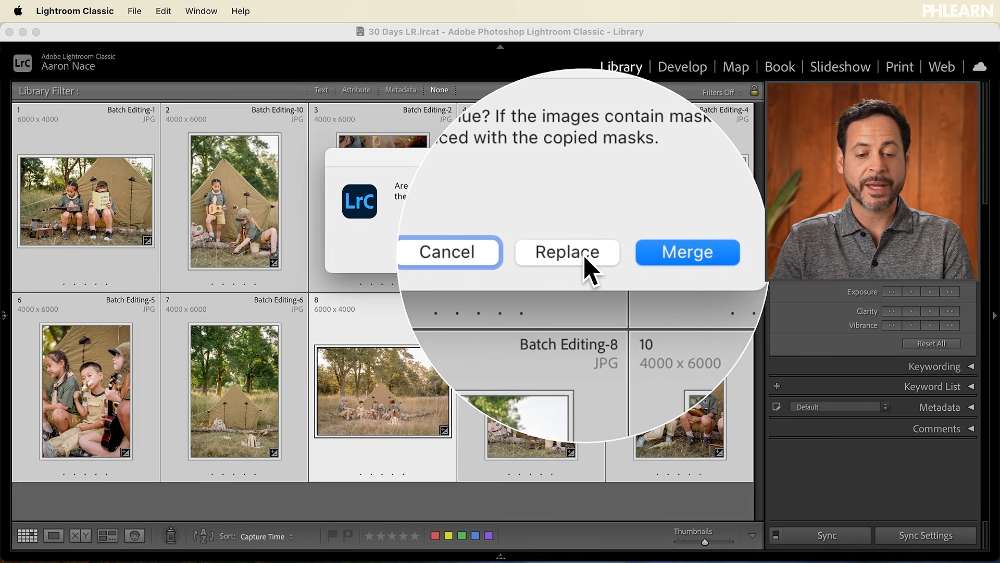Open the File menu
The height and width of the screenshot is (563, 1000).
pyautogui.click(x=134, y=11)
